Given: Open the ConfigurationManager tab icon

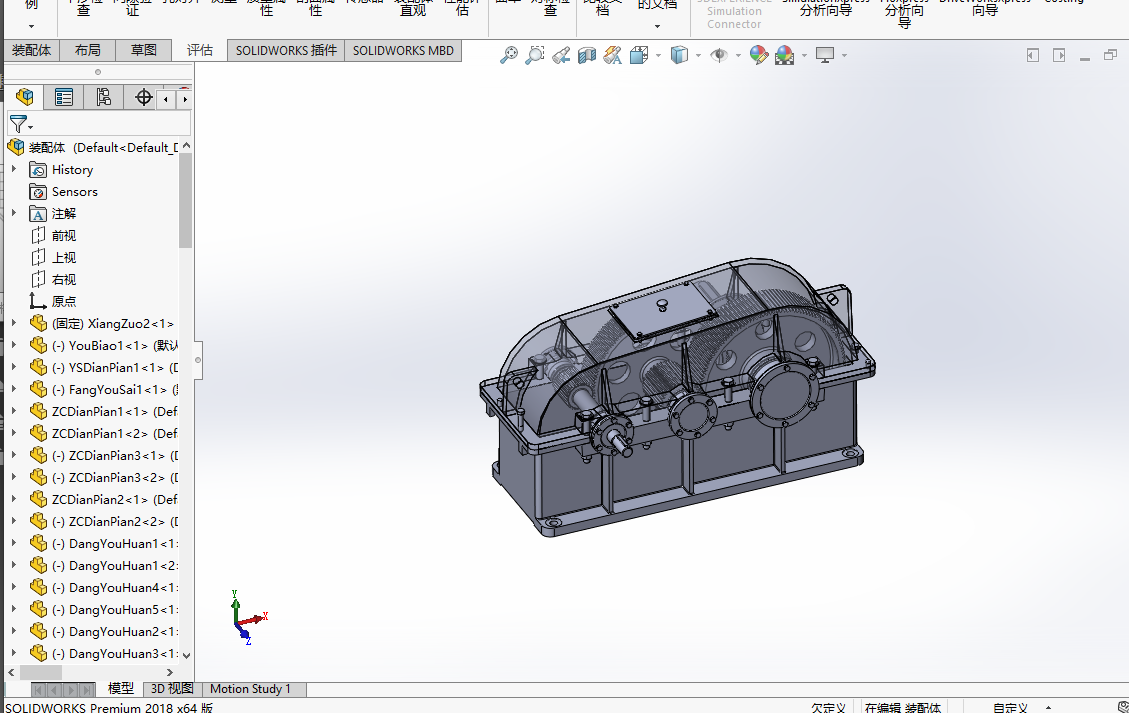Looking at the screenshot, I should point(104,97).
